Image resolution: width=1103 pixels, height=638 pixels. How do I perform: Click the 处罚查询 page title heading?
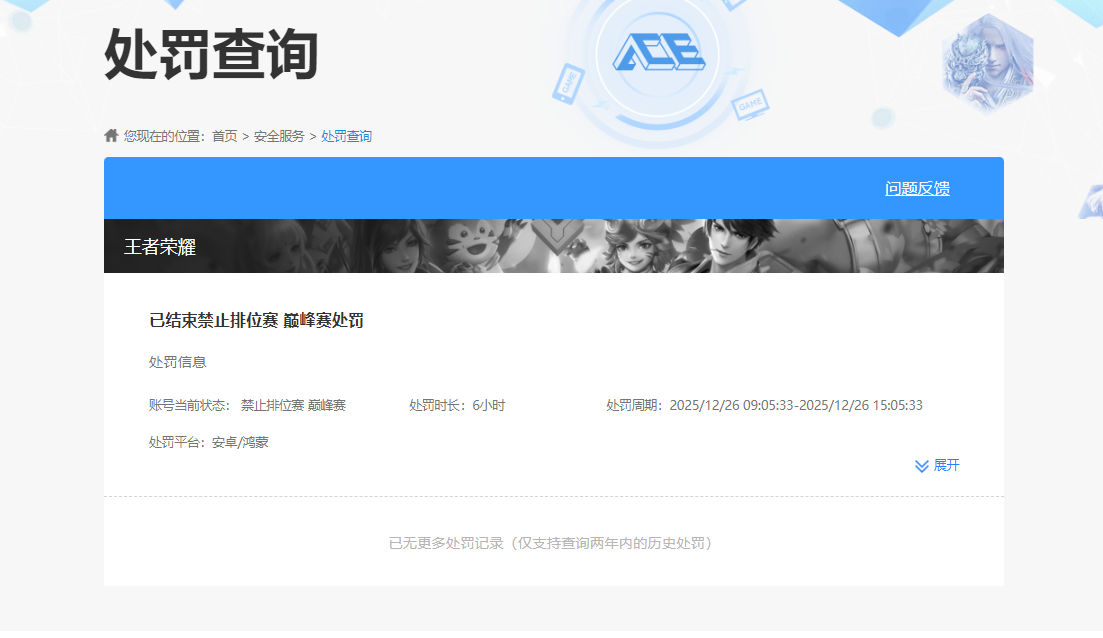click(x=199, y=55)
